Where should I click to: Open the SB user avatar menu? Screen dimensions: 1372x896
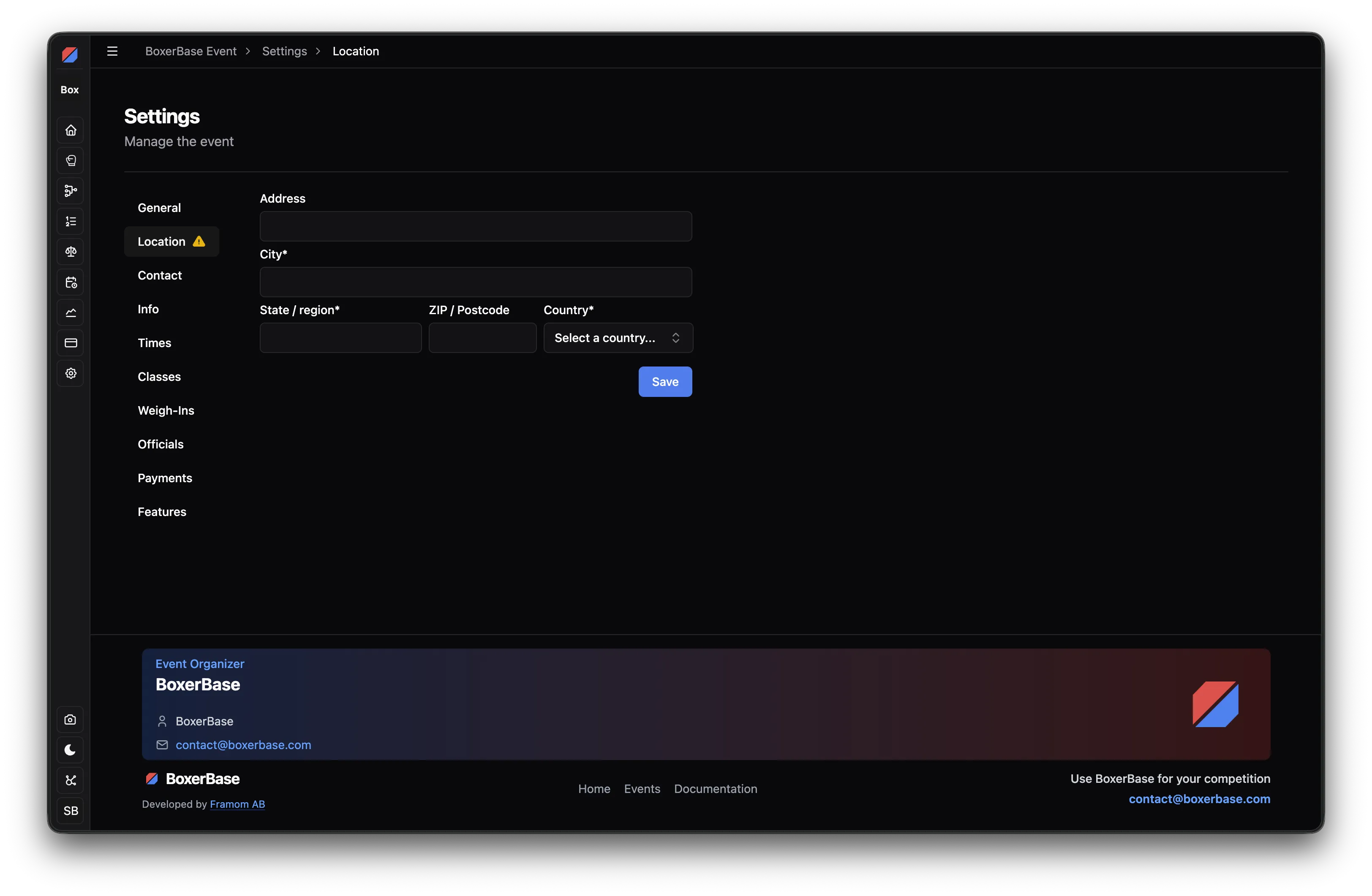coord(70,811)
